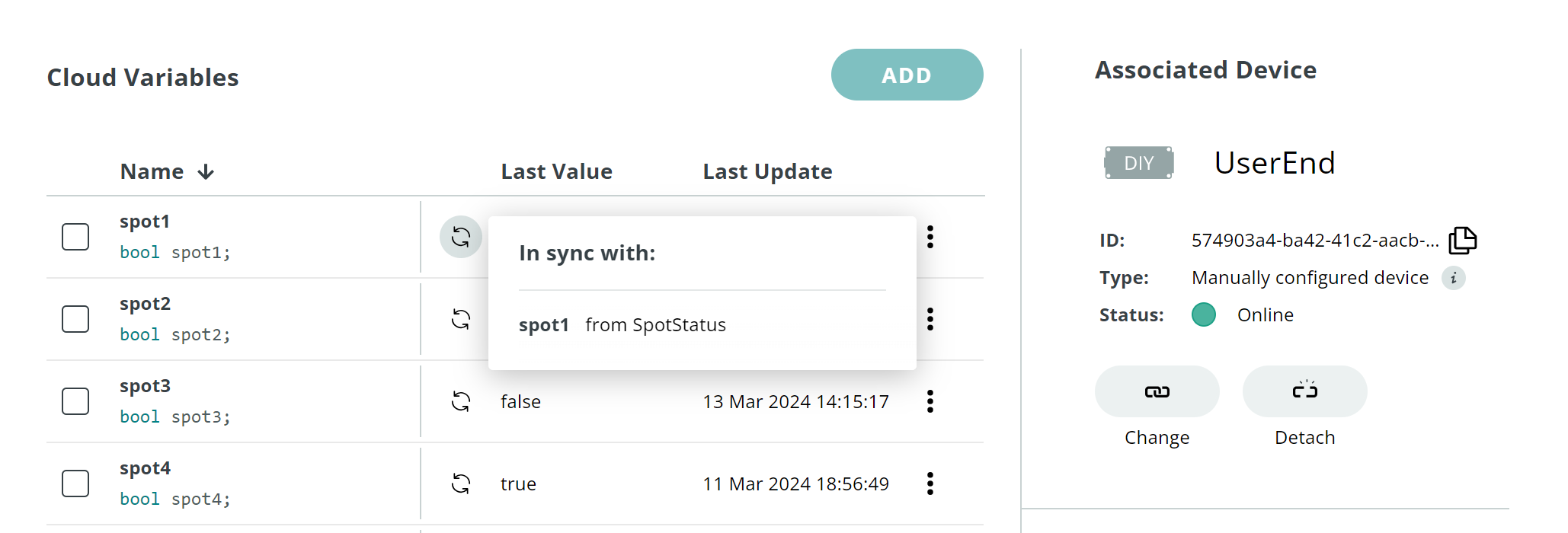Click the sync icon for spot2

tap(461, 319)
